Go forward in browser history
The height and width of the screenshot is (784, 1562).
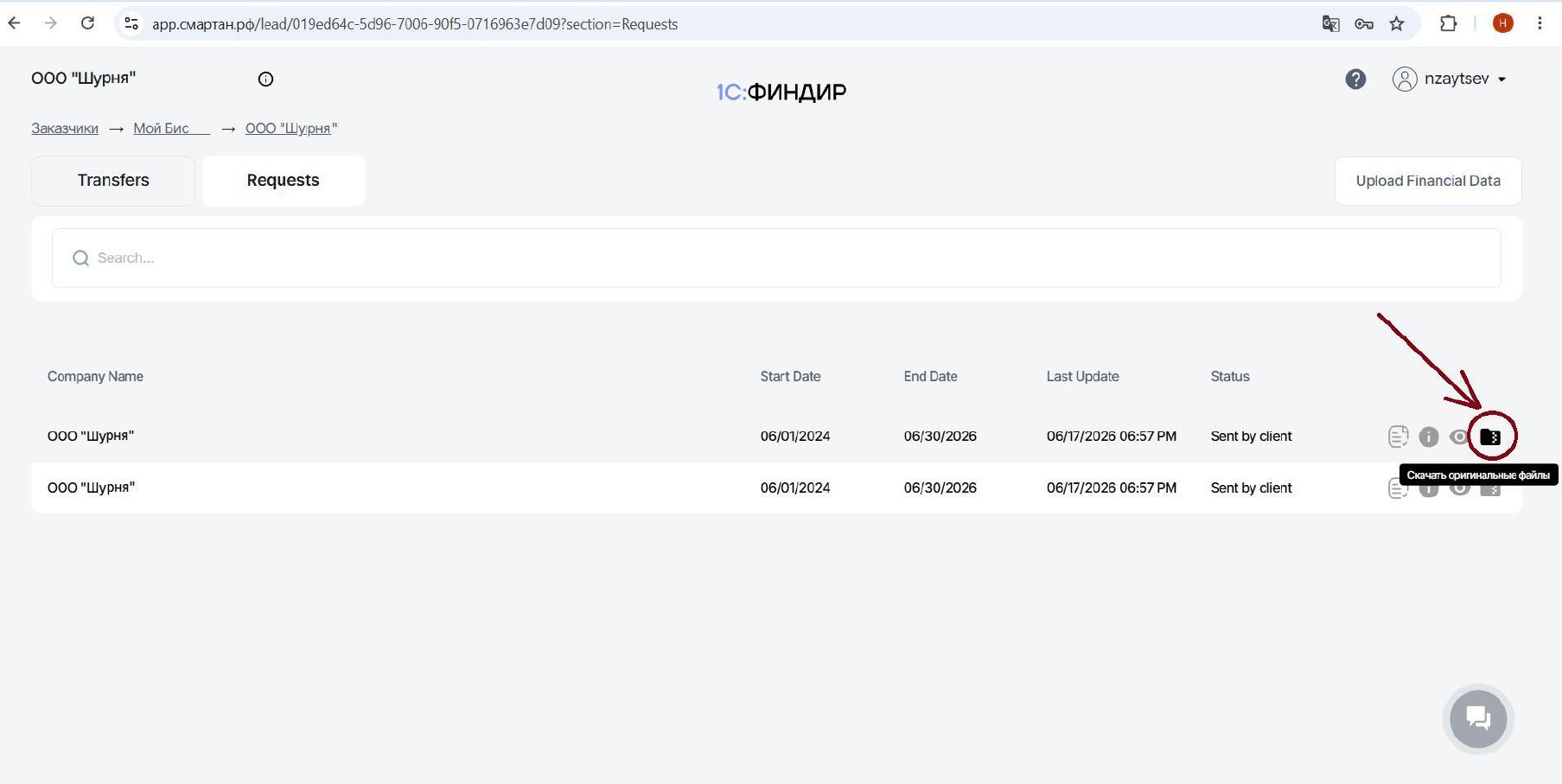(51, 23)
